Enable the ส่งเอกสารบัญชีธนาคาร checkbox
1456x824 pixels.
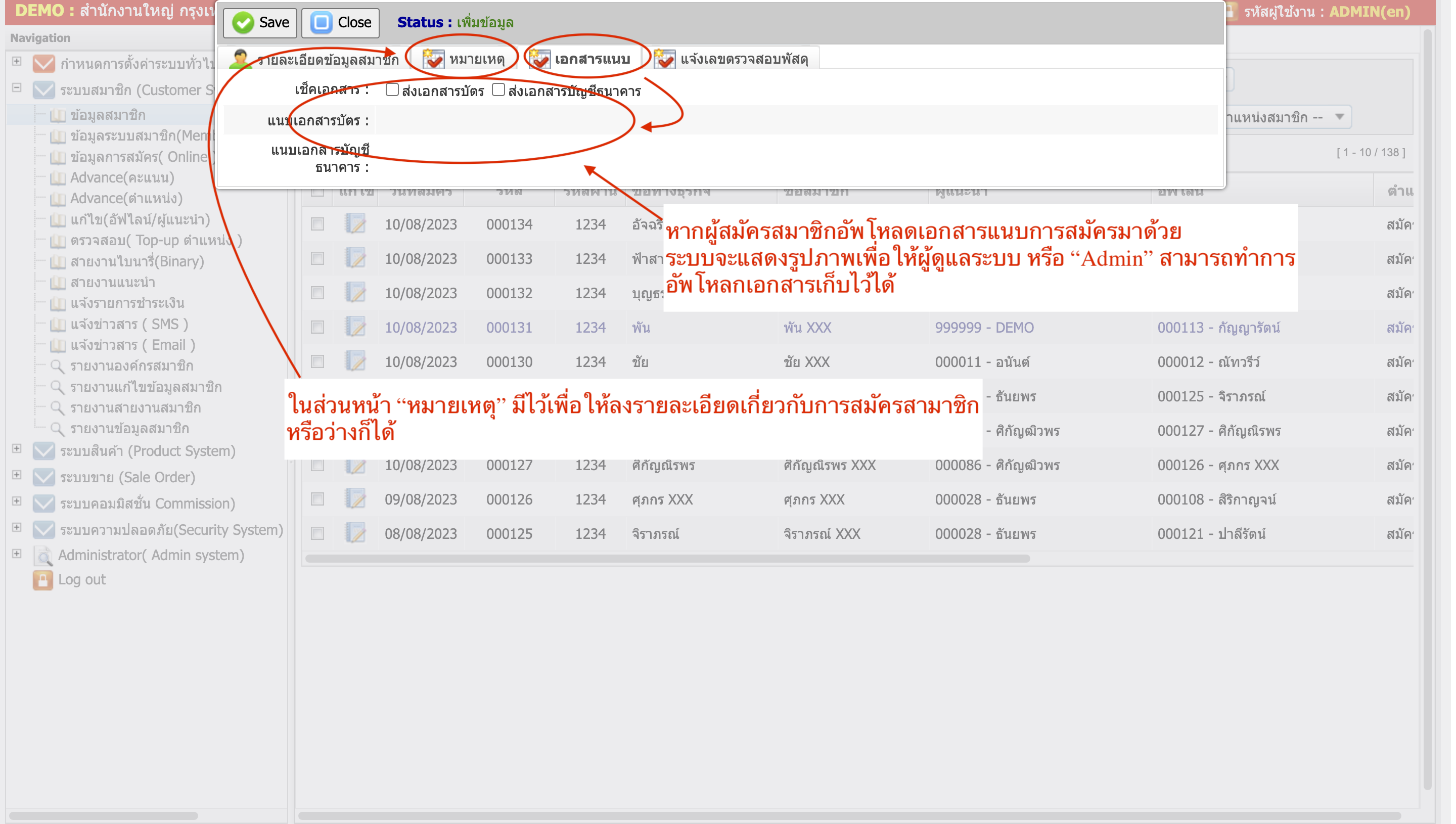pos(499,90)
